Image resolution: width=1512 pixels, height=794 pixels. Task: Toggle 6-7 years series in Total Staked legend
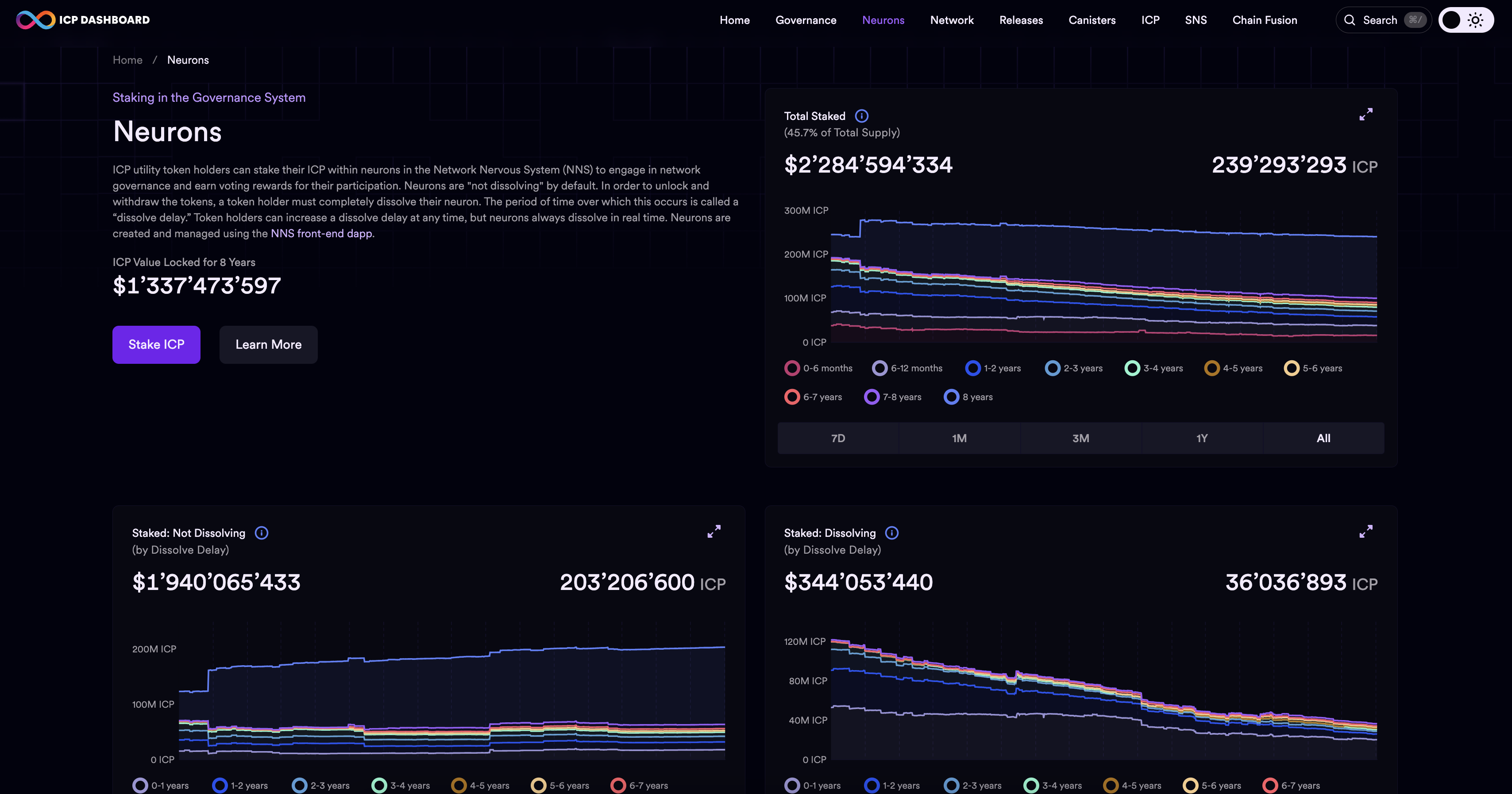[x=813, y=397]
